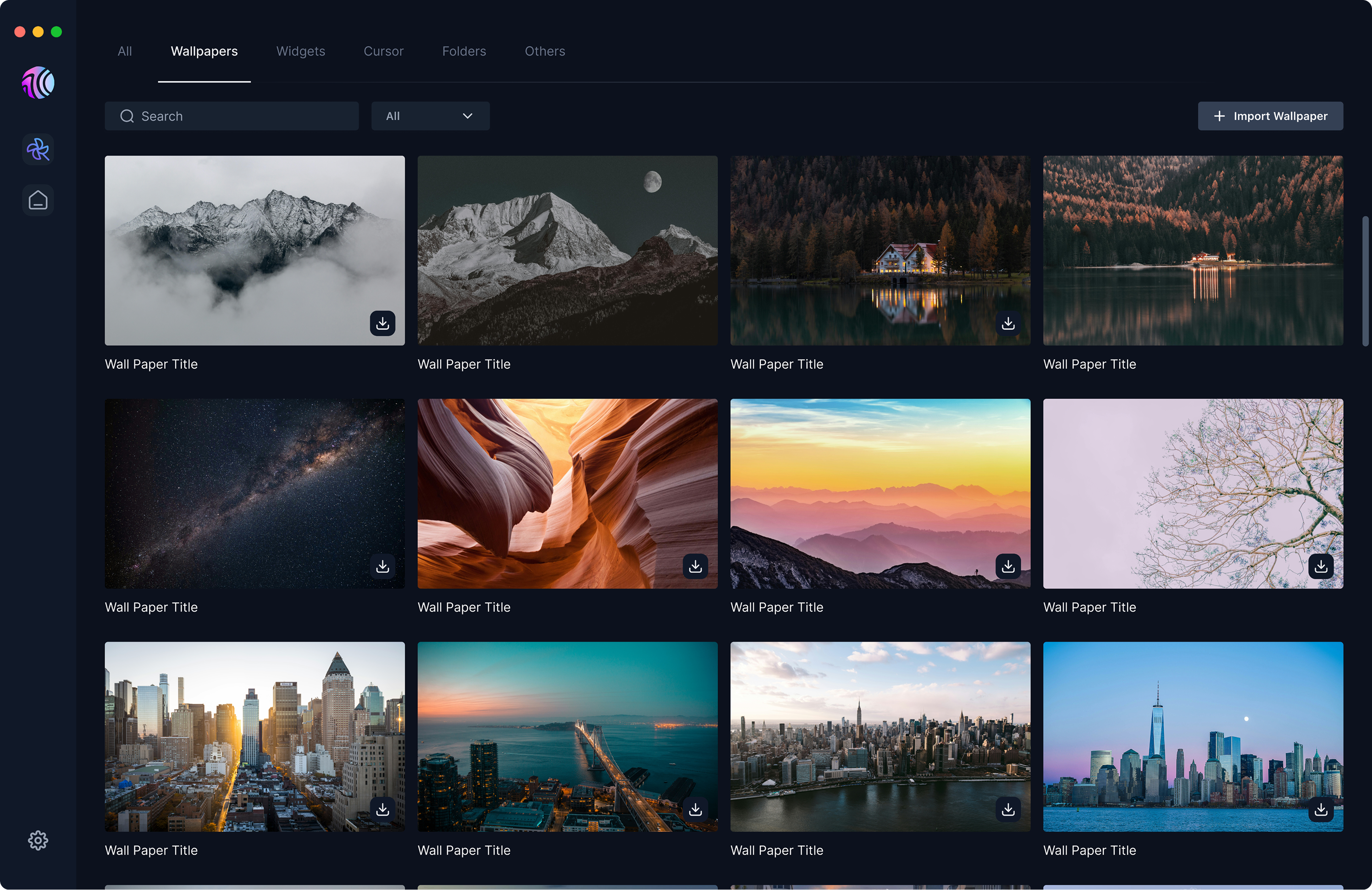Image resolution: width=1372 pixels, height=890 pixels.
Task: Click the Import Wallpaper button
Action: click(x=1271, y=116)
